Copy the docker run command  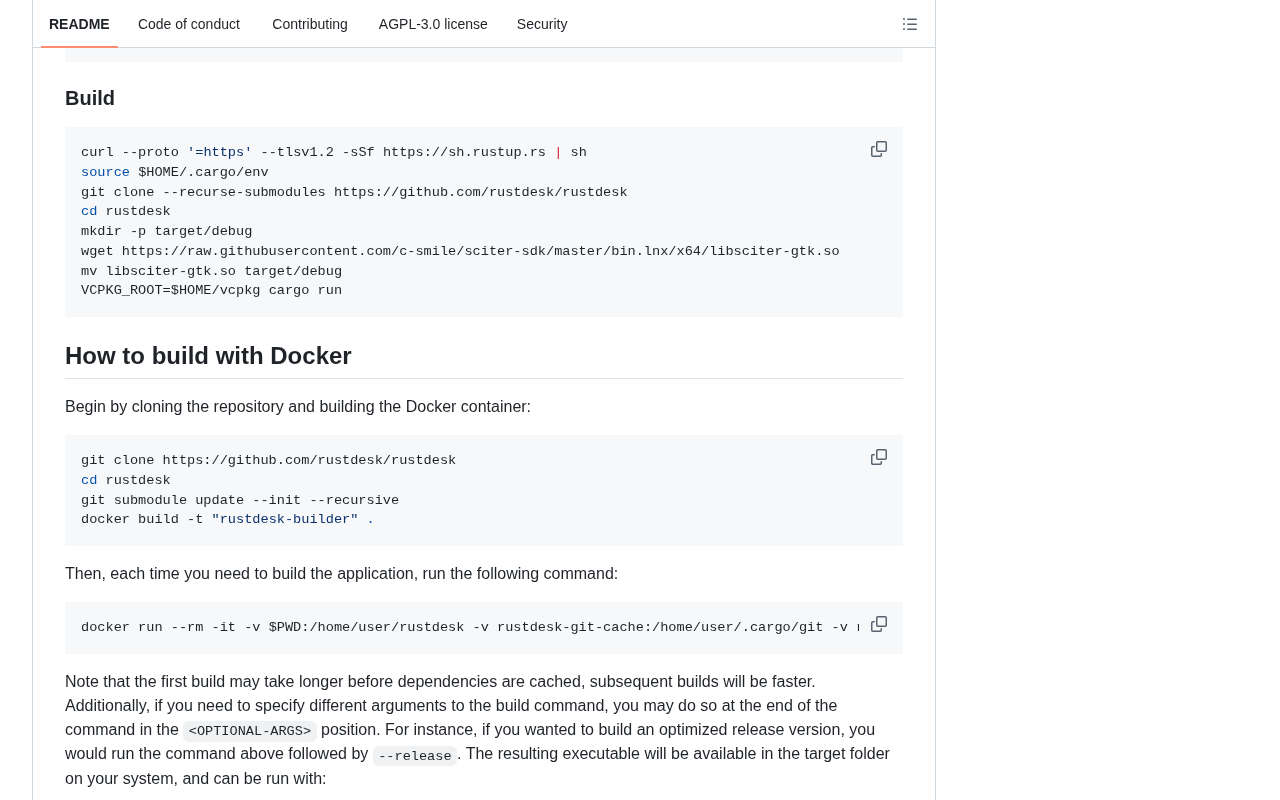tap(879, 624)
